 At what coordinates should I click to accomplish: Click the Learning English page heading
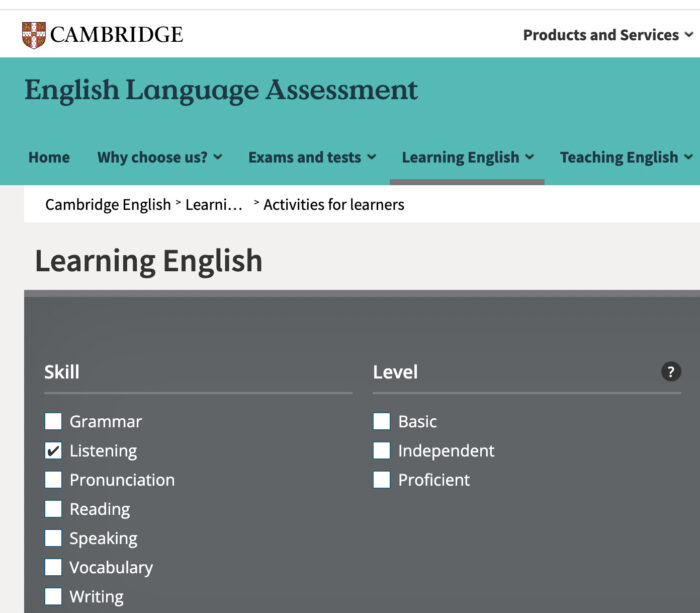(149, 261)
